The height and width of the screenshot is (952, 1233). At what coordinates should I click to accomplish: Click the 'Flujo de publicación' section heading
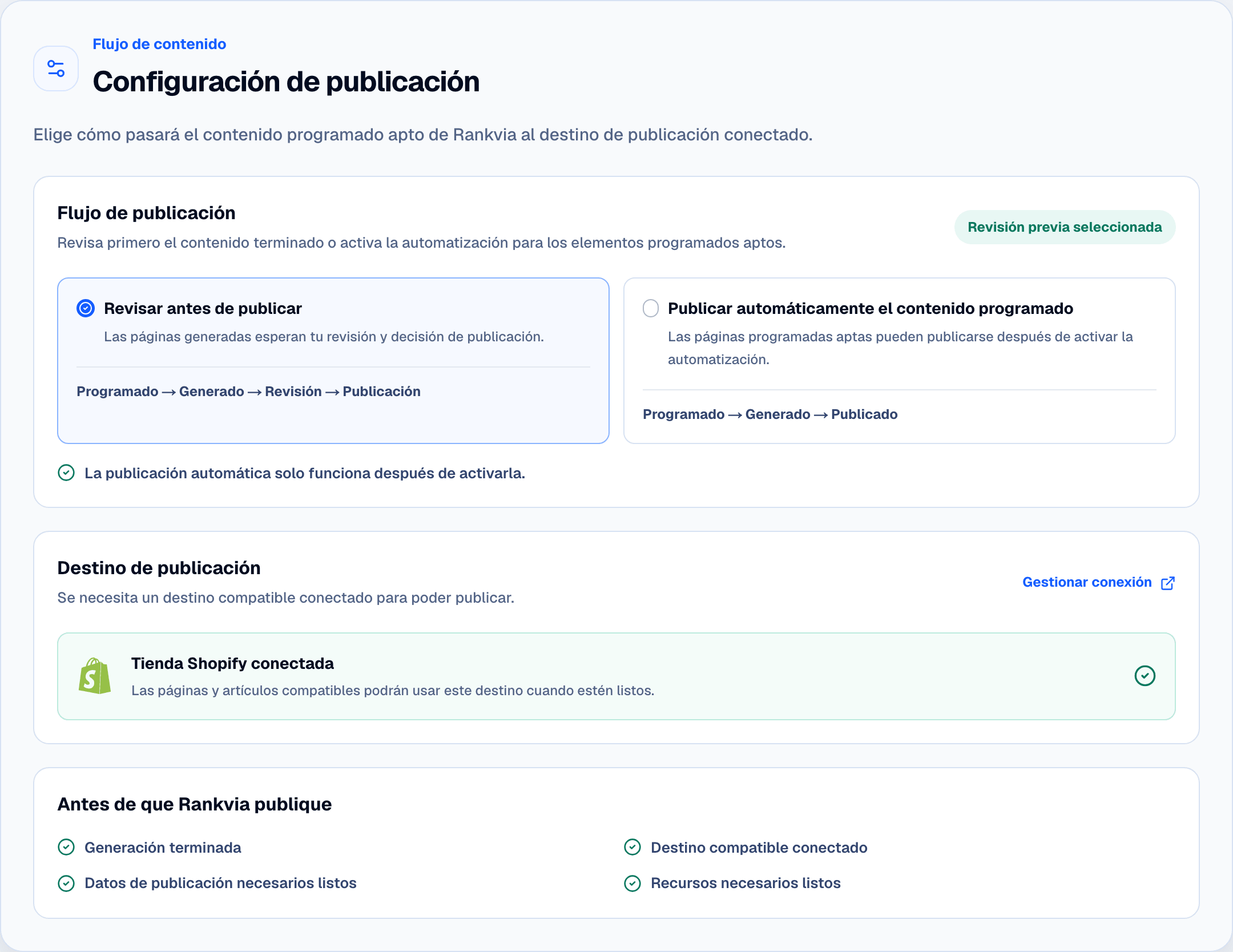[146, 213]
